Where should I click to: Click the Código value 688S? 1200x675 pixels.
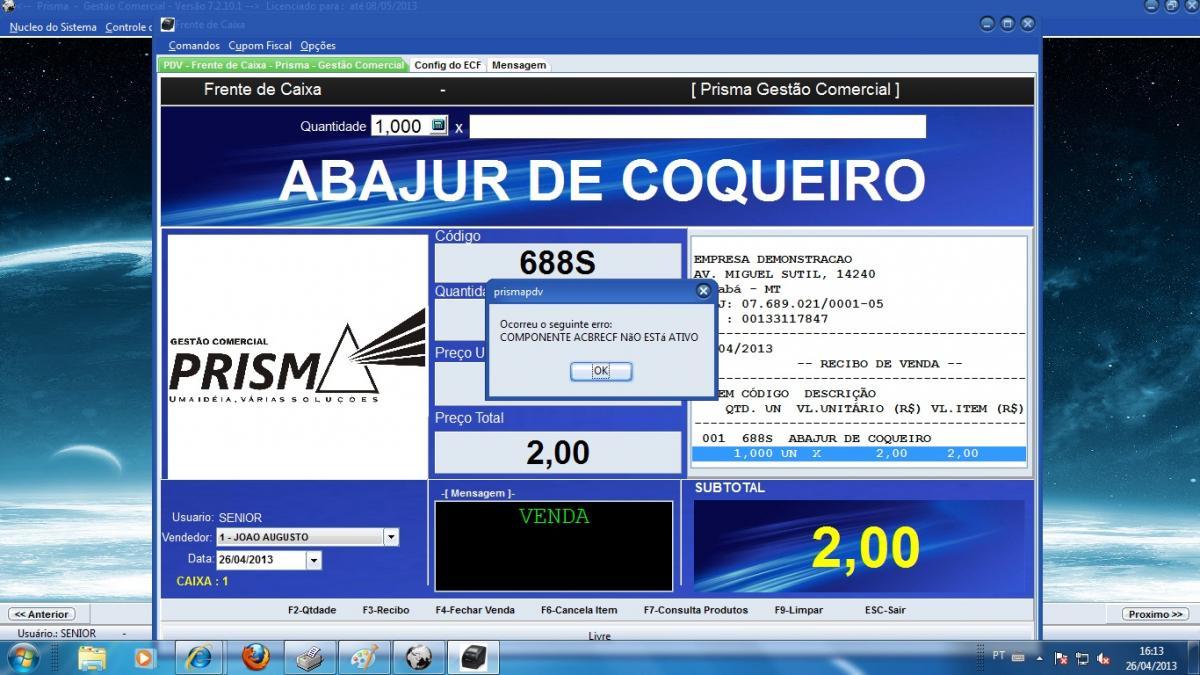[558, 263]
